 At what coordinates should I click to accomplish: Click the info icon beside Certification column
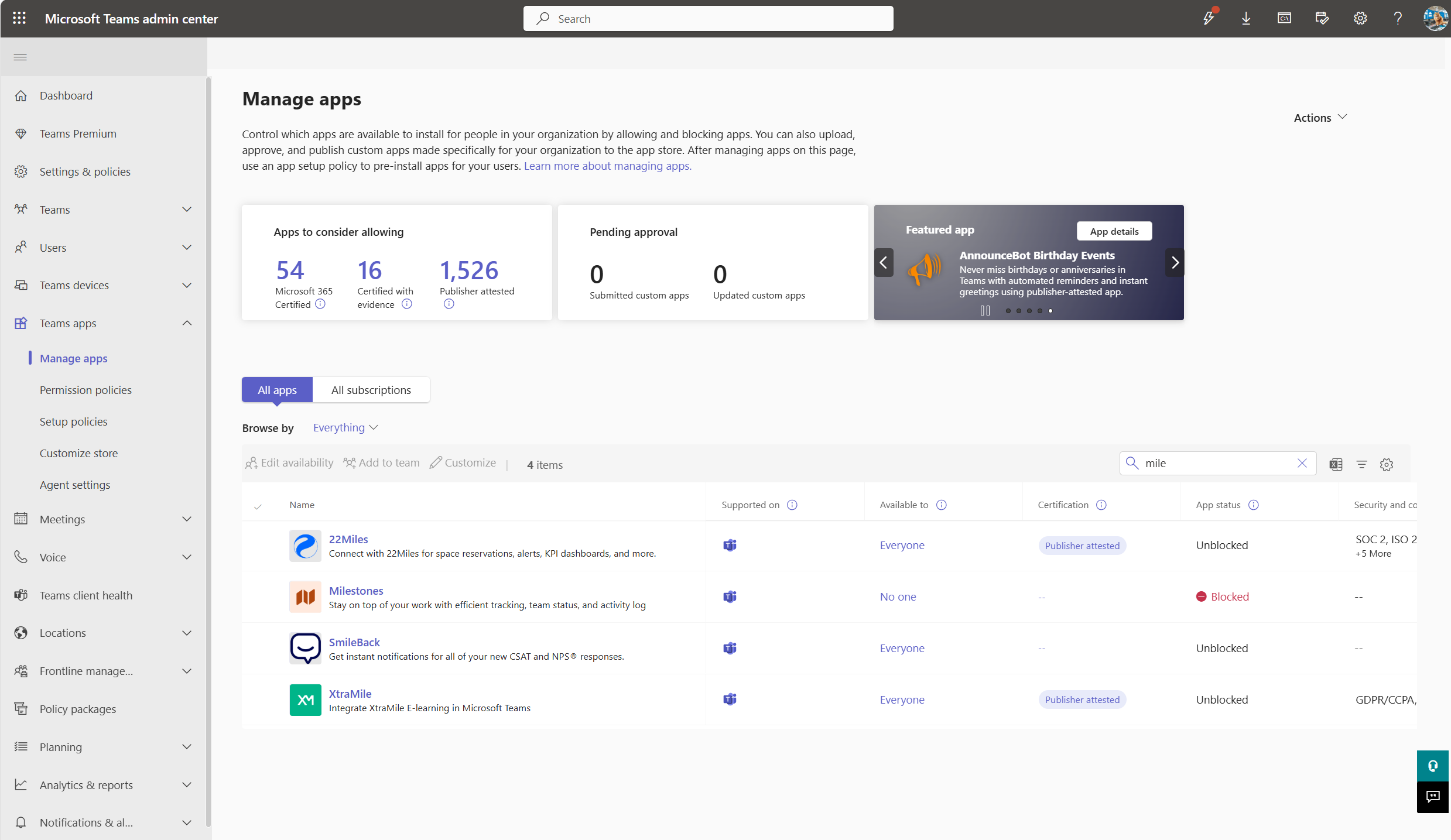coord(1101,505)
